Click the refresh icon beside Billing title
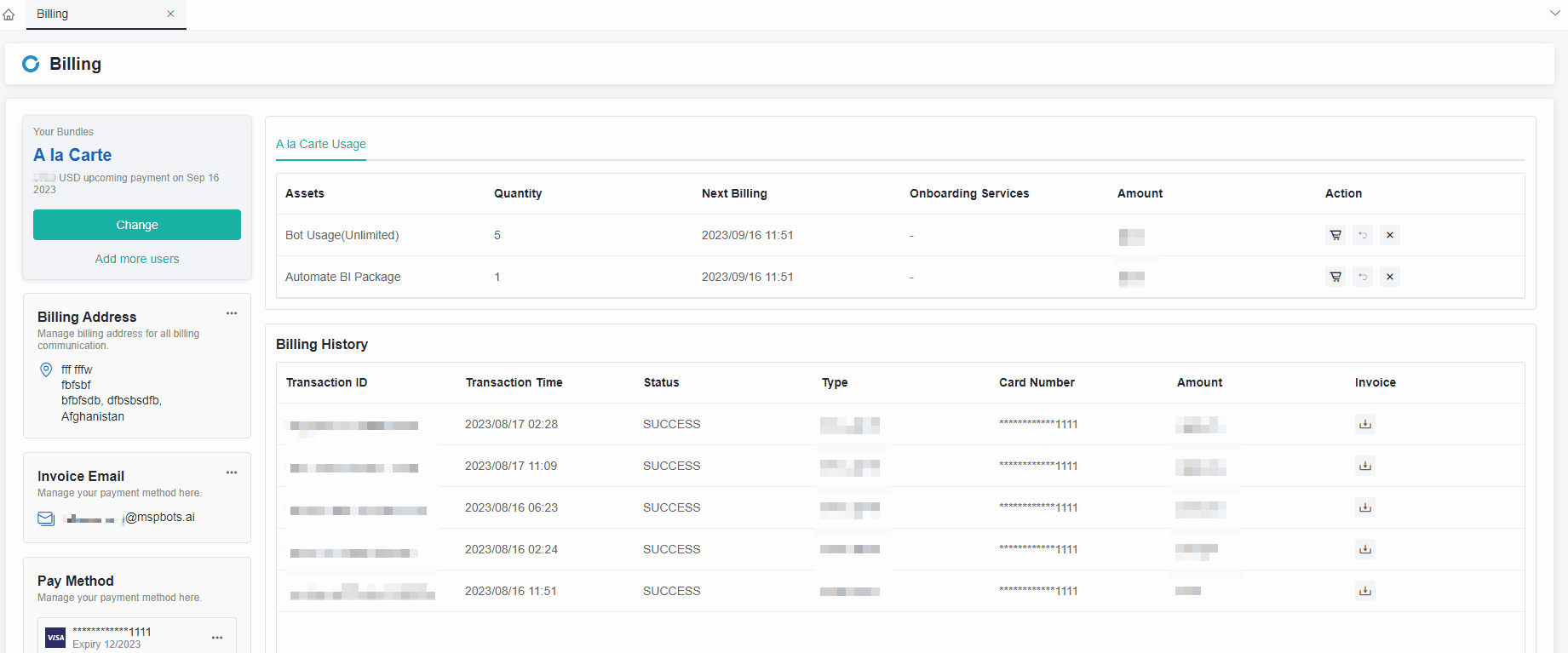 31,64
